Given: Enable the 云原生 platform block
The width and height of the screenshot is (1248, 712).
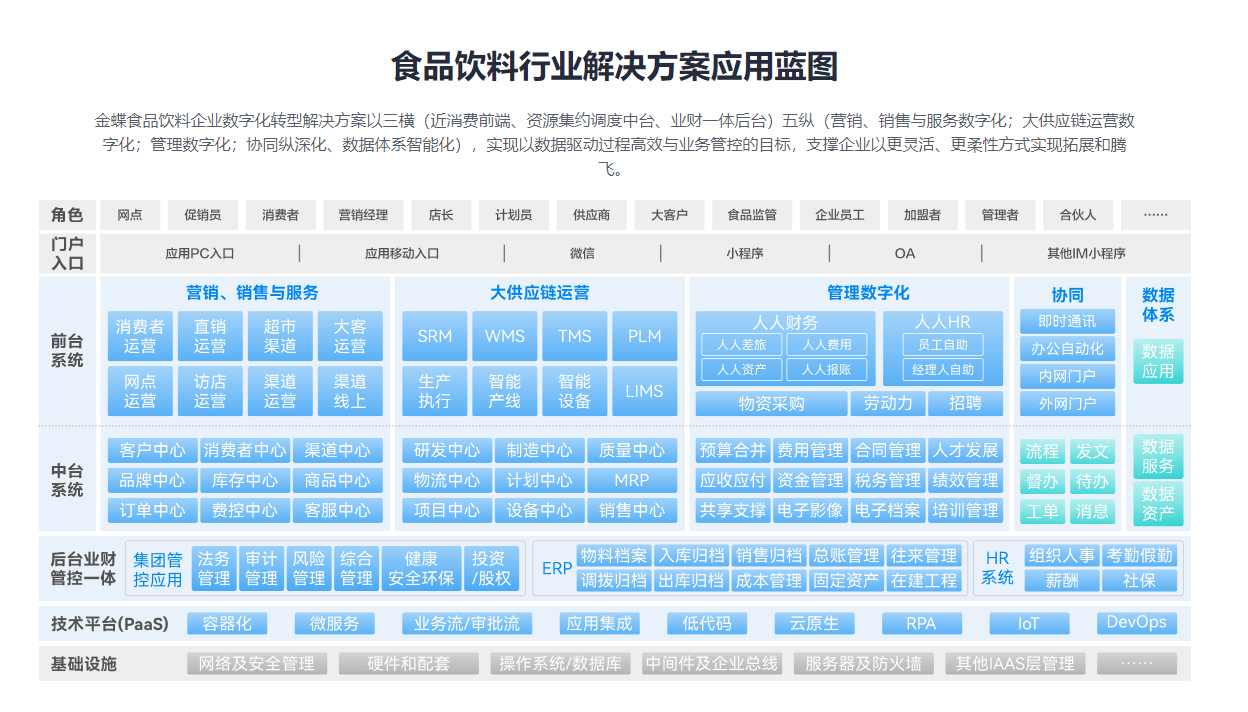Looking at the screenshot, I should (x=814, y=623).
